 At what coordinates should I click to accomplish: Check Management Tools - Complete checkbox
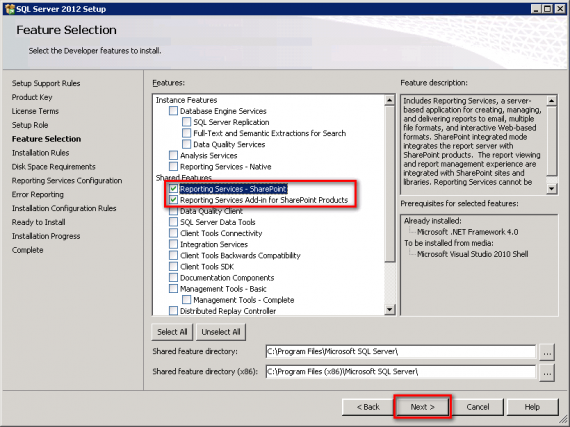(186, 300)
